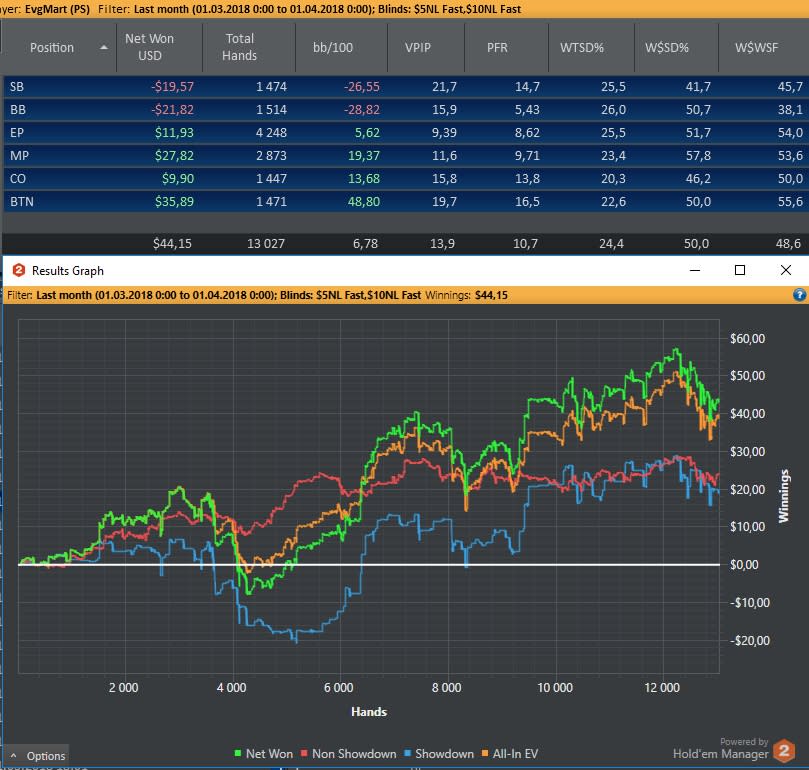Close the Results Graph window
The image size is (809, 770).
pyautogui.click(x=786, y=270)
